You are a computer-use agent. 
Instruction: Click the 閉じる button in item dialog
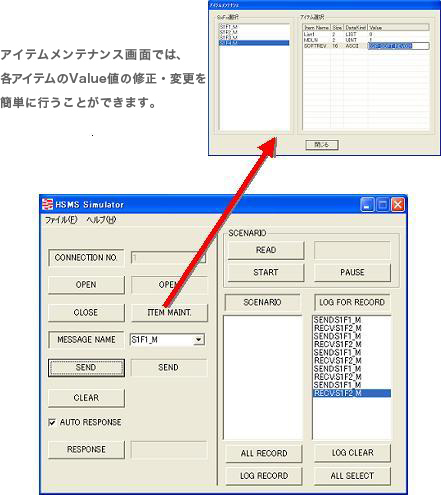coord(322,145)
